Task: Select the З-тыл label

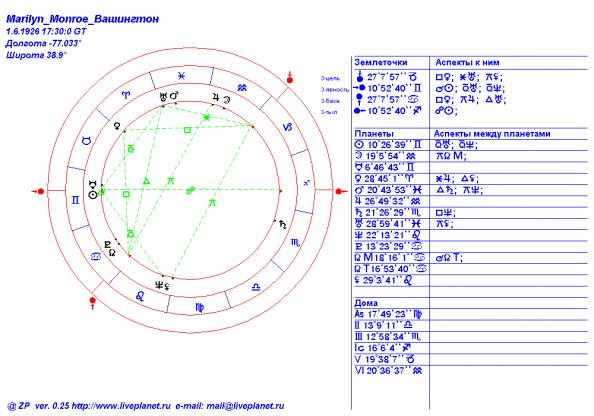Action: [328, 112]
